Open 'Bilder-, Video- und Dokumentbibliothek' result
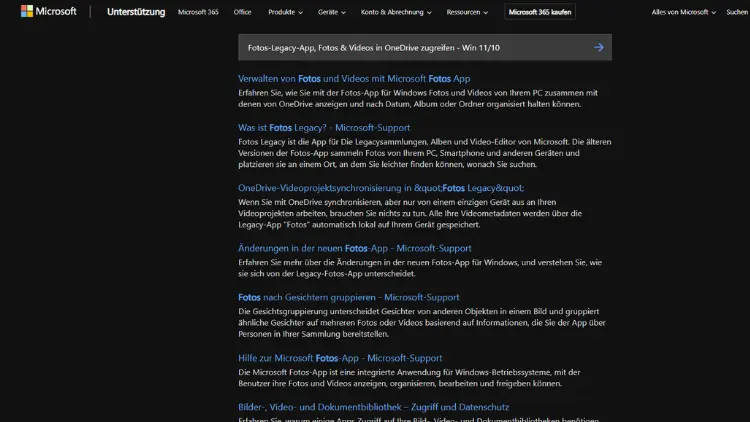The image size is (750, 422). [x=373, y=407]
